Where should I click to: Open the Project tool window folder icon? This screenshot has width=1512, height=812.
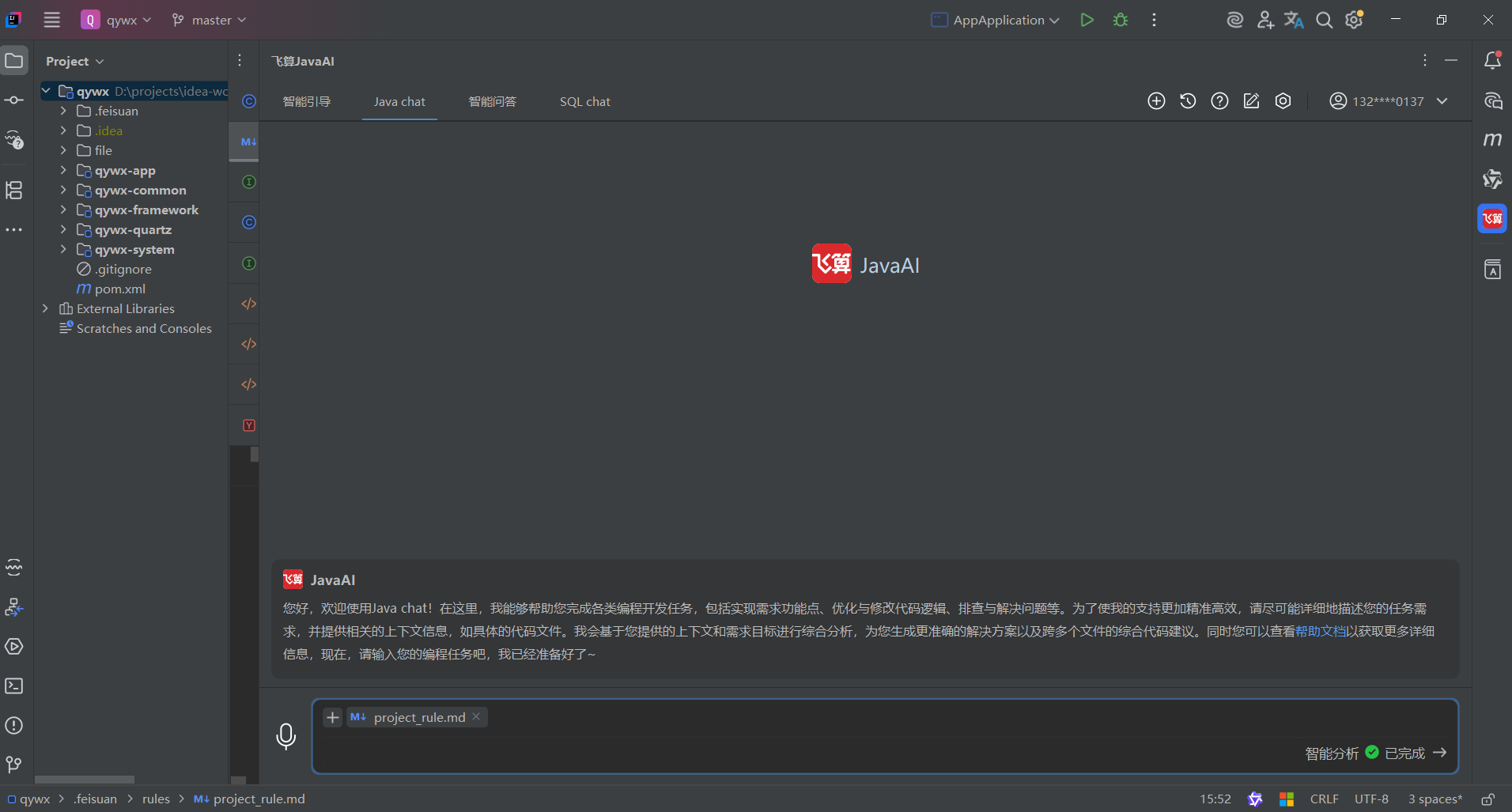coord(14,60)
